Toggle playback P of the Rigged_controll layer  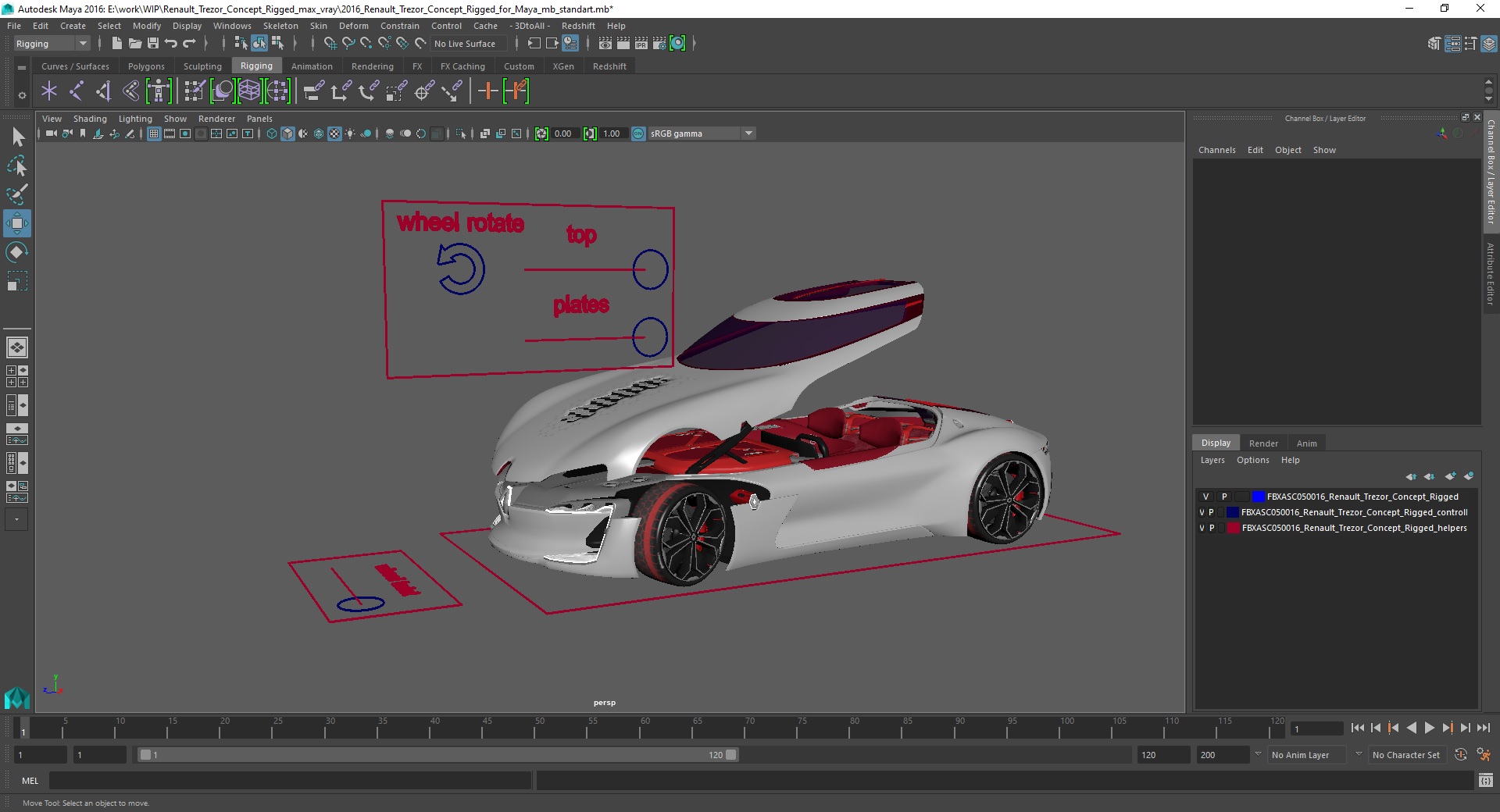[x=1212, y=512]
